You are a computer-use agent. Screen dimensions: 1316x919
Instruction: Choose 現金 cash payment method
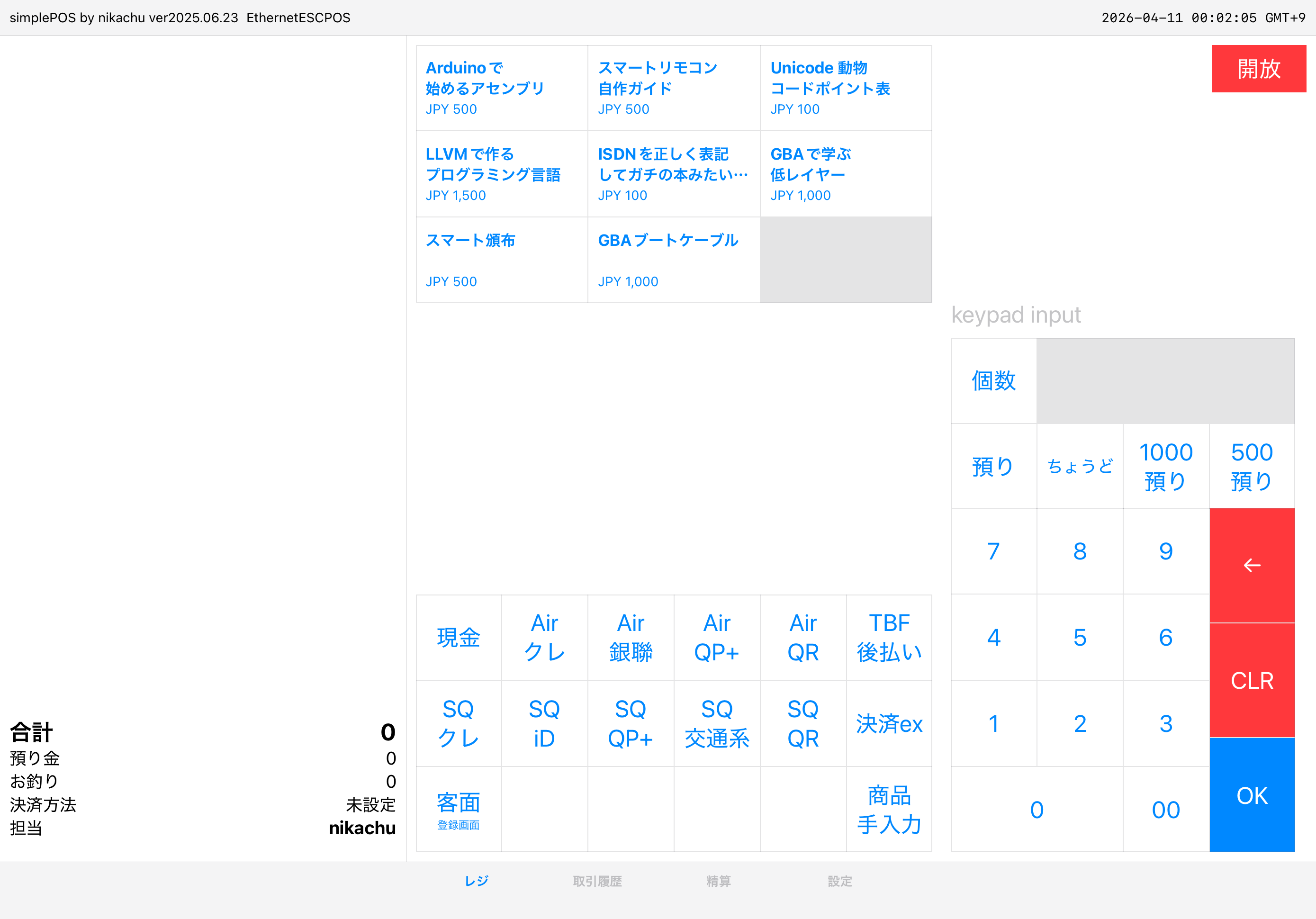(x=459, y=638)
